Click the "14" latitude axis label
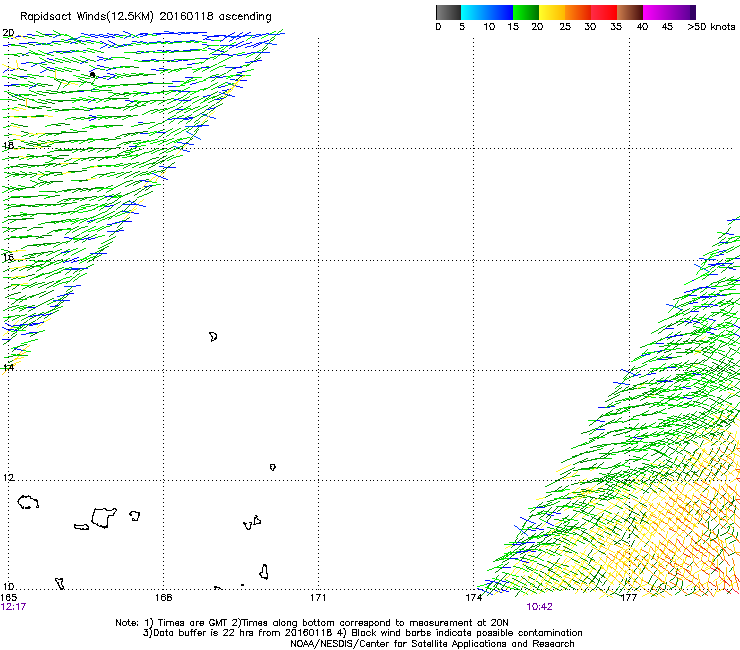740x650 pixels. pos(8,367)
